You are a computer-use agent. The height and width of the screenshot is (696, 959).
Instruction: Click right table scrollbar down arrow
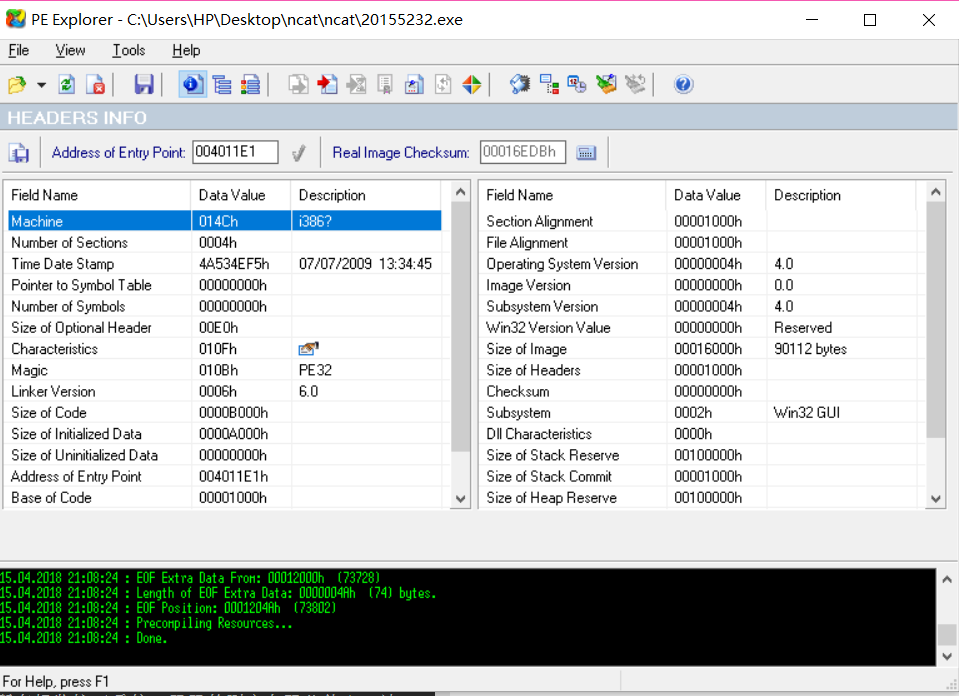click(935, 498)
